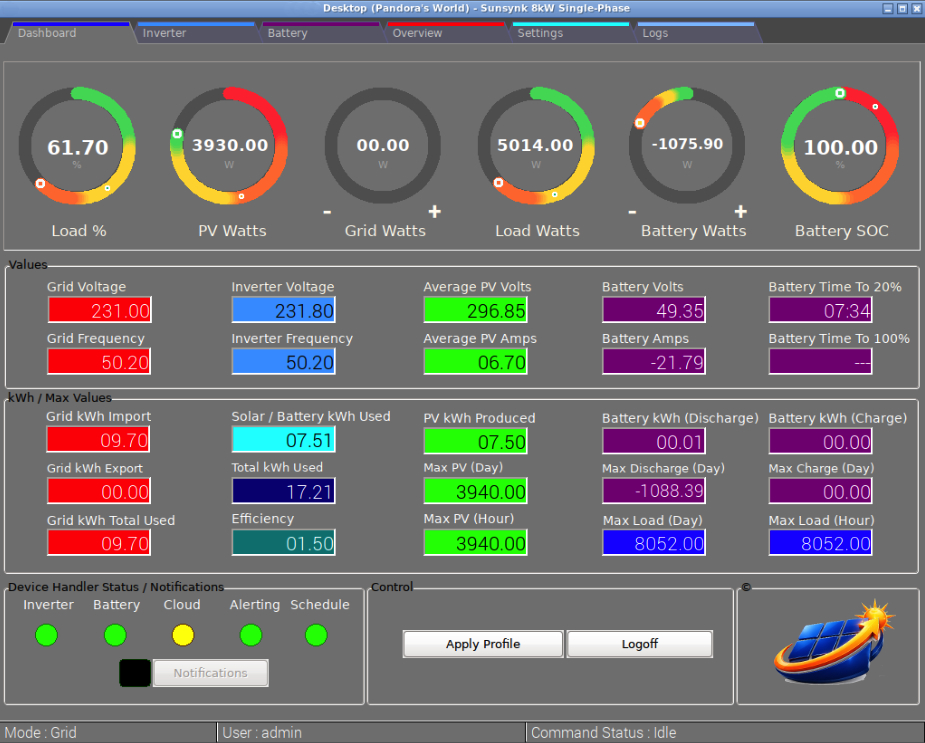Click the Solar / Battery kWh Used value 07.51
This screenshot has width=925, height=743.
click(284, 440)
